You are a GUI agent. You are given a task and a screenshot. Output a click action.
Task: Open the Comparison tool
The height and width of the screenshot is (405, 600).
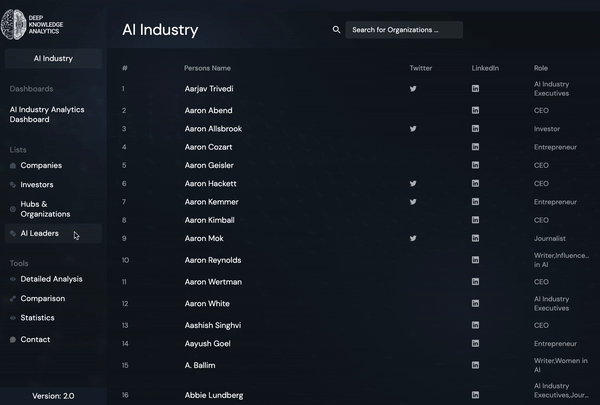pos(42,299)
